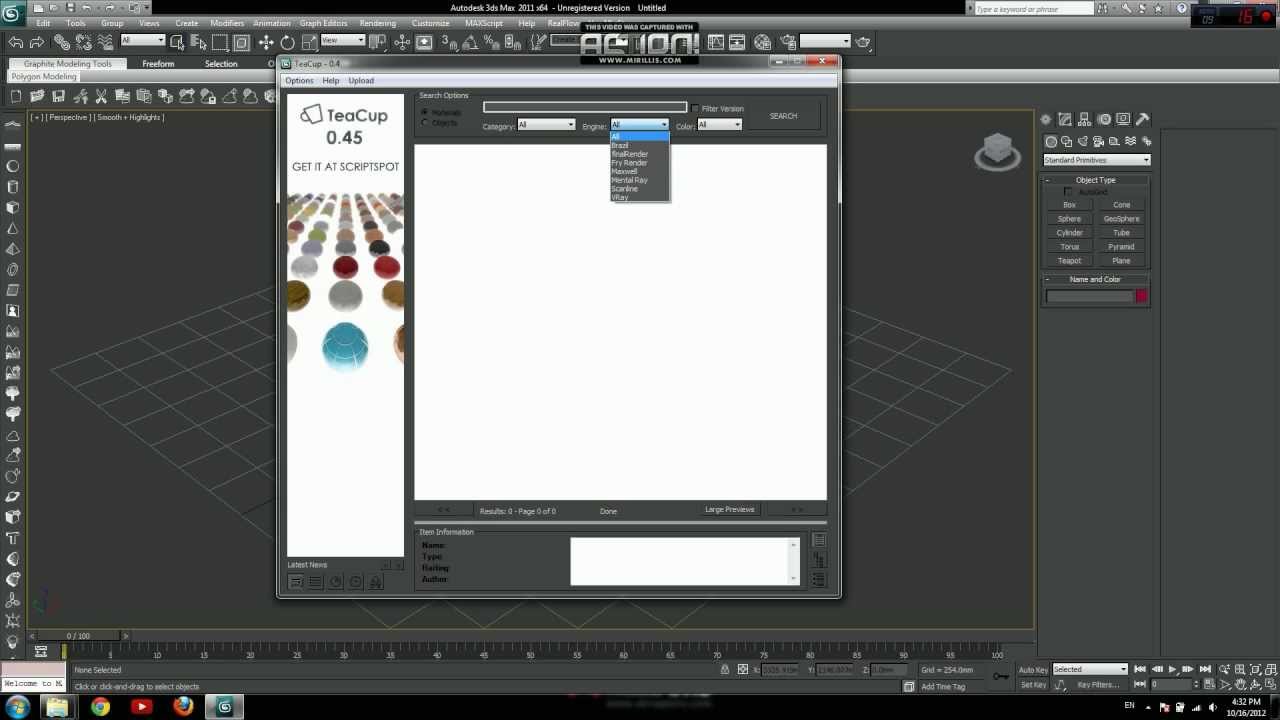Image resolution: width=1280 pixels, height=720 pixels.
Task: Toggle the Percent Snap button
Action: (x=493, y=42)
